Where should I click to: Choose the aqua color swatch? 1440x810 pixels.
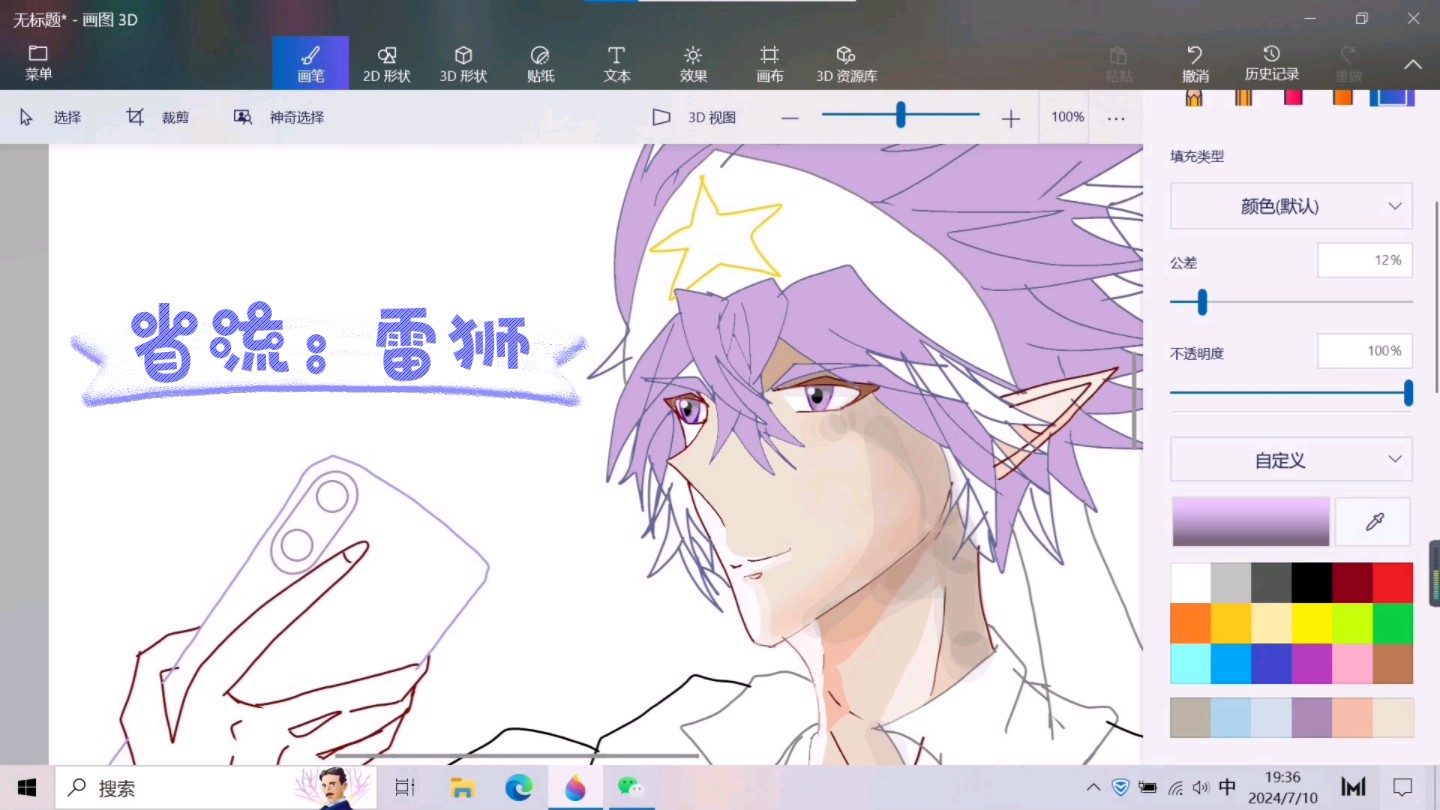[1190, 664]
